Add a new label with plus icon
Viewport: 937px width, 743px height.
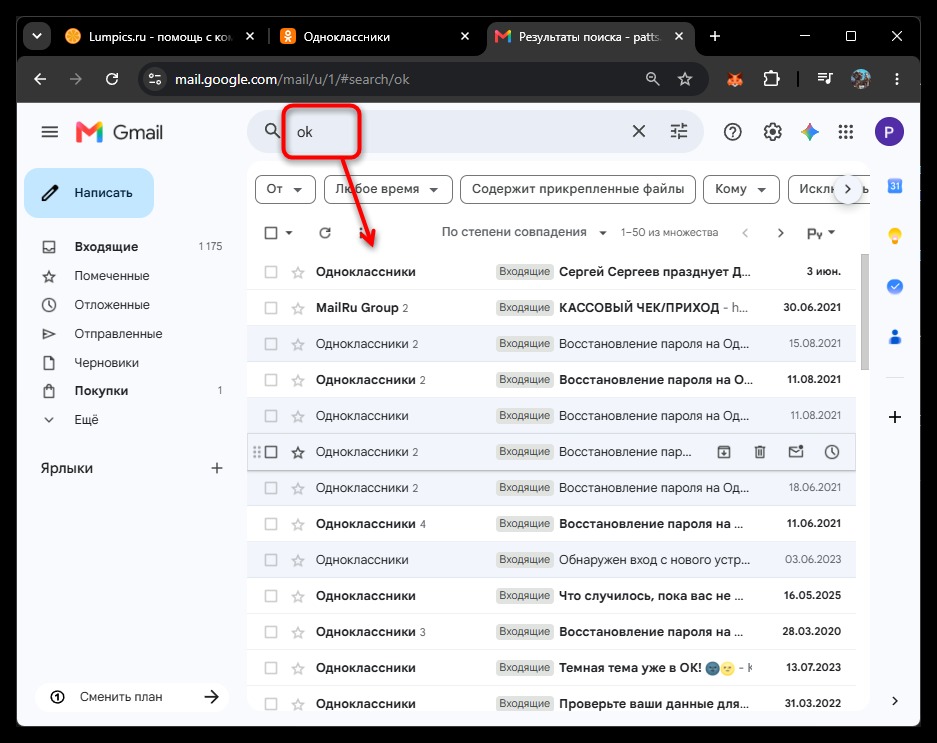(217, 468)
